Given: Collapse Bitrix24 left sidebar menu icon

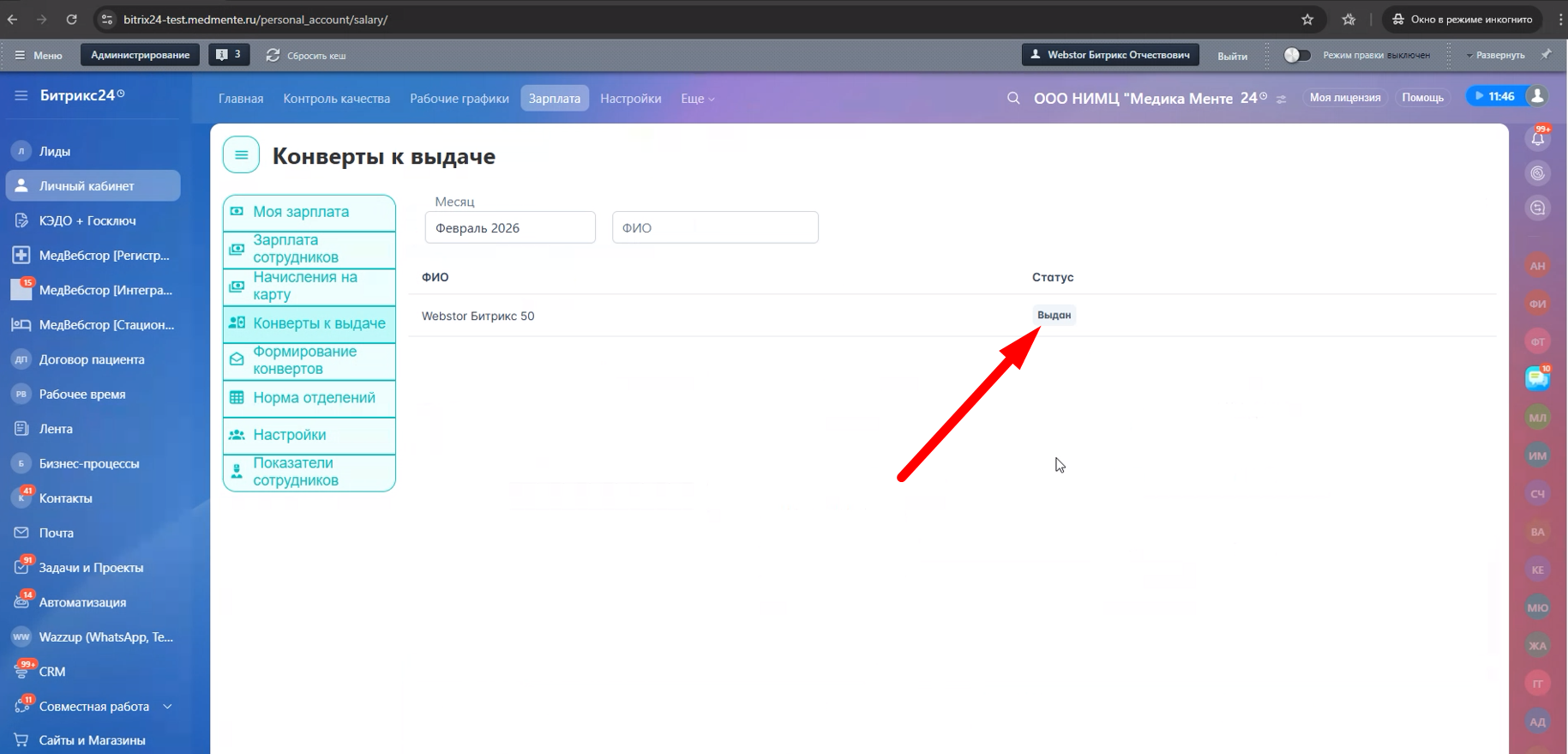Looking at the screenshot, I should (x=21, y=95).
